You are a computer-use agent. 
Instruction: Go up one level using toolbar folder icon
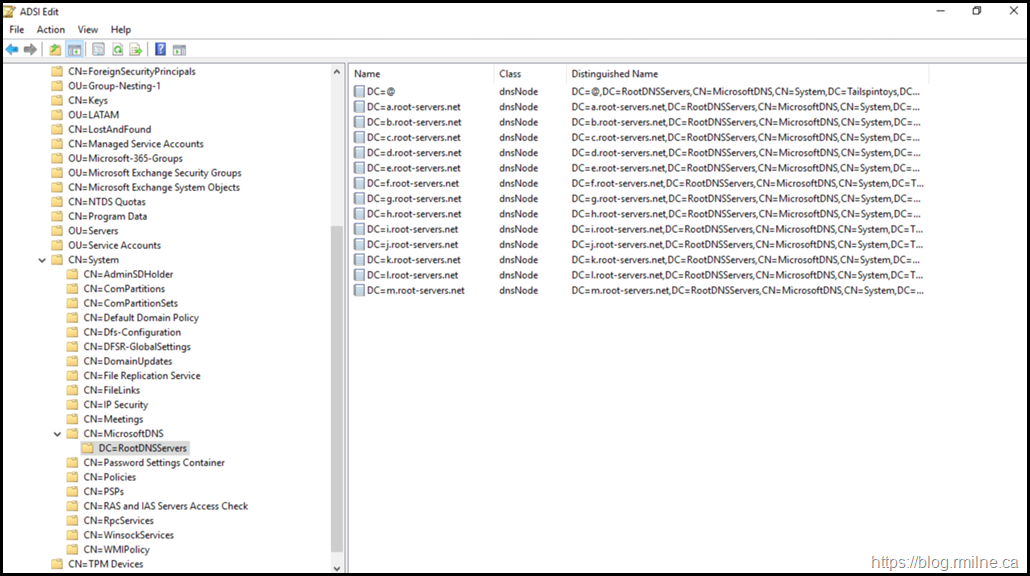tap(55, 49)
